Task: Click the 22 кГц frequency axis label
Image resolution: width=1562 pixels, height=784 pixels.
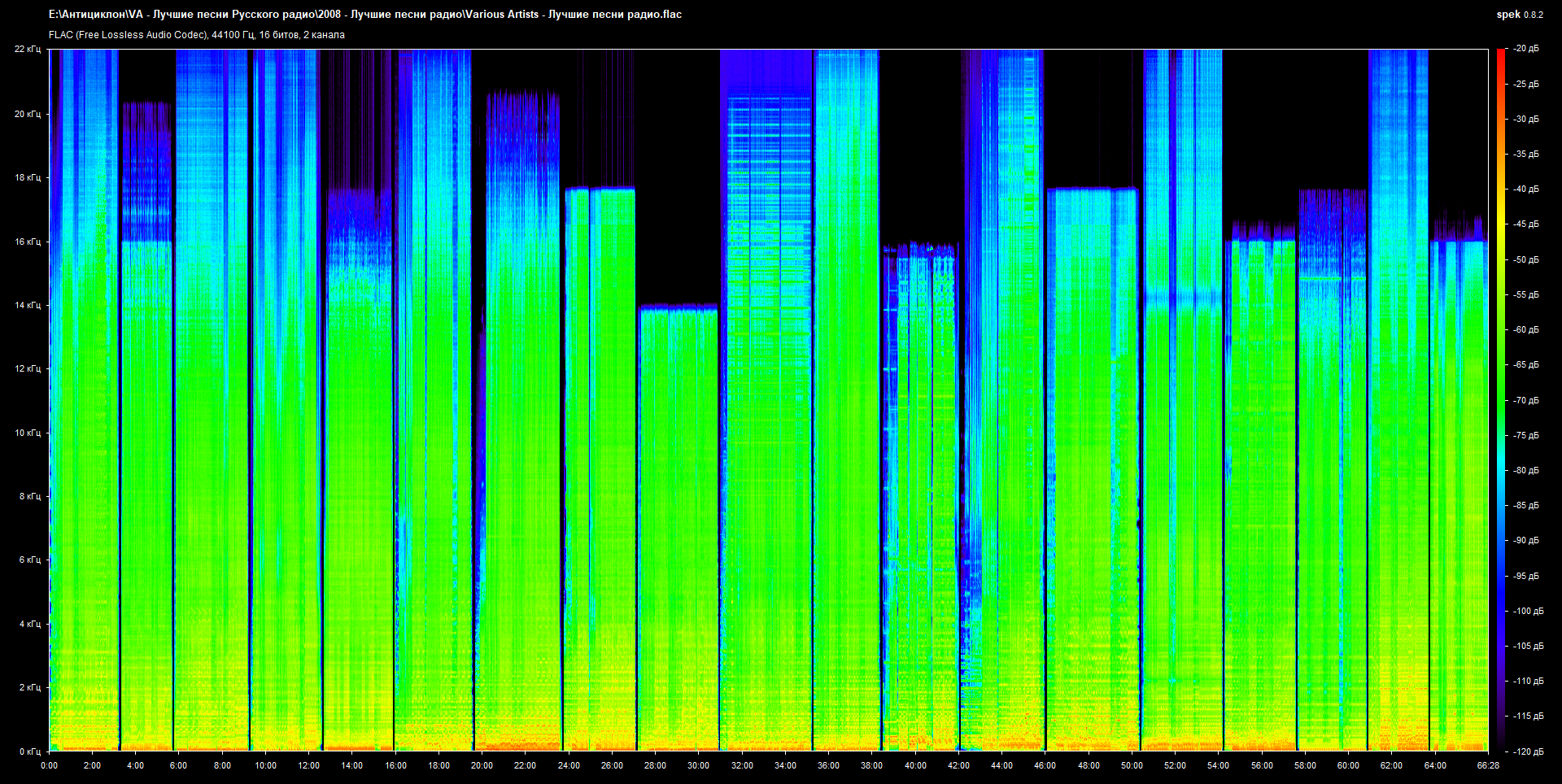Action: (x=27, y=49)
